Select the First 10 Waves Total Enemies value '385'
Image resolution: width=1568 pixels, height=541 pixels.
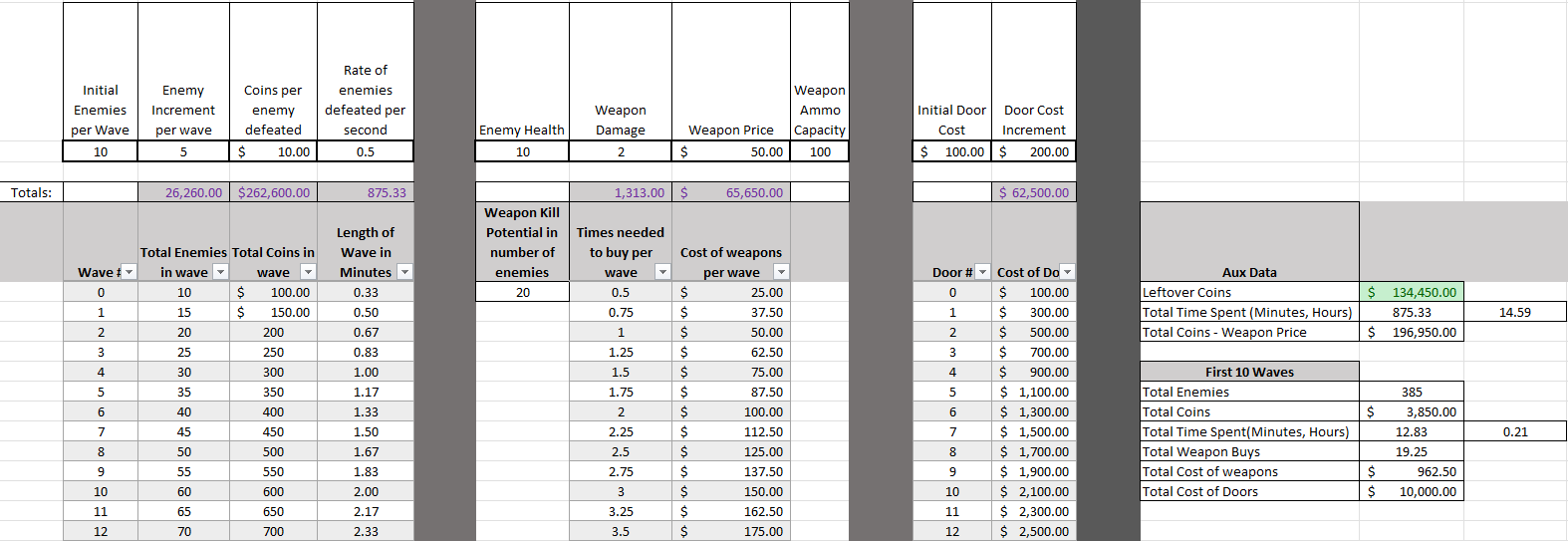coord(1412,392)
